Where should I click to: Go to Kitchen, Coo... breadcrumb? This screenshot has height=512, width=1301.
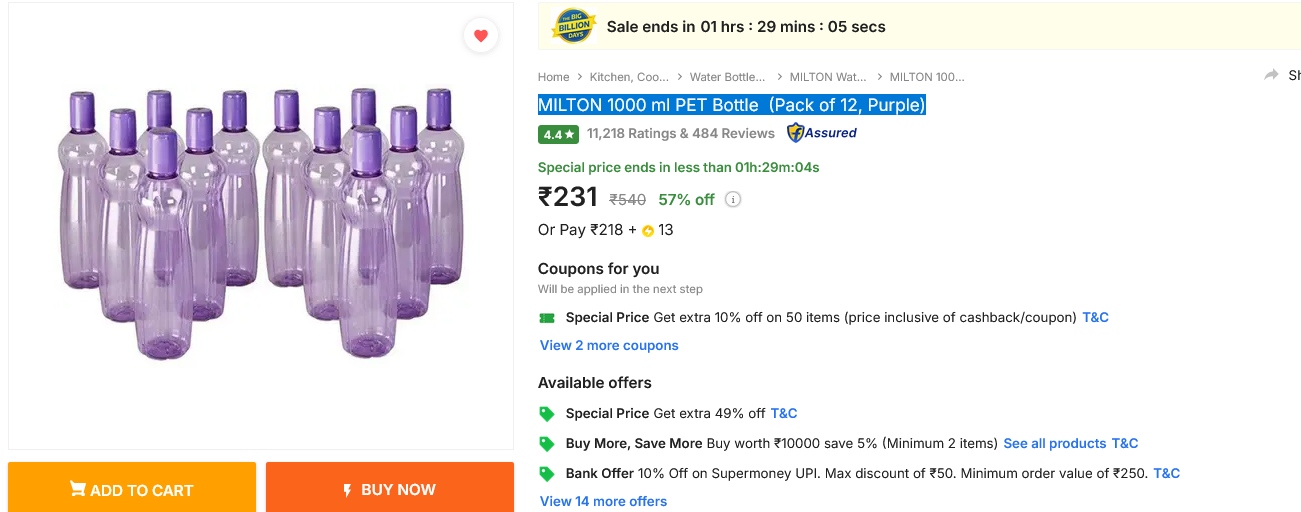point(629,77)
